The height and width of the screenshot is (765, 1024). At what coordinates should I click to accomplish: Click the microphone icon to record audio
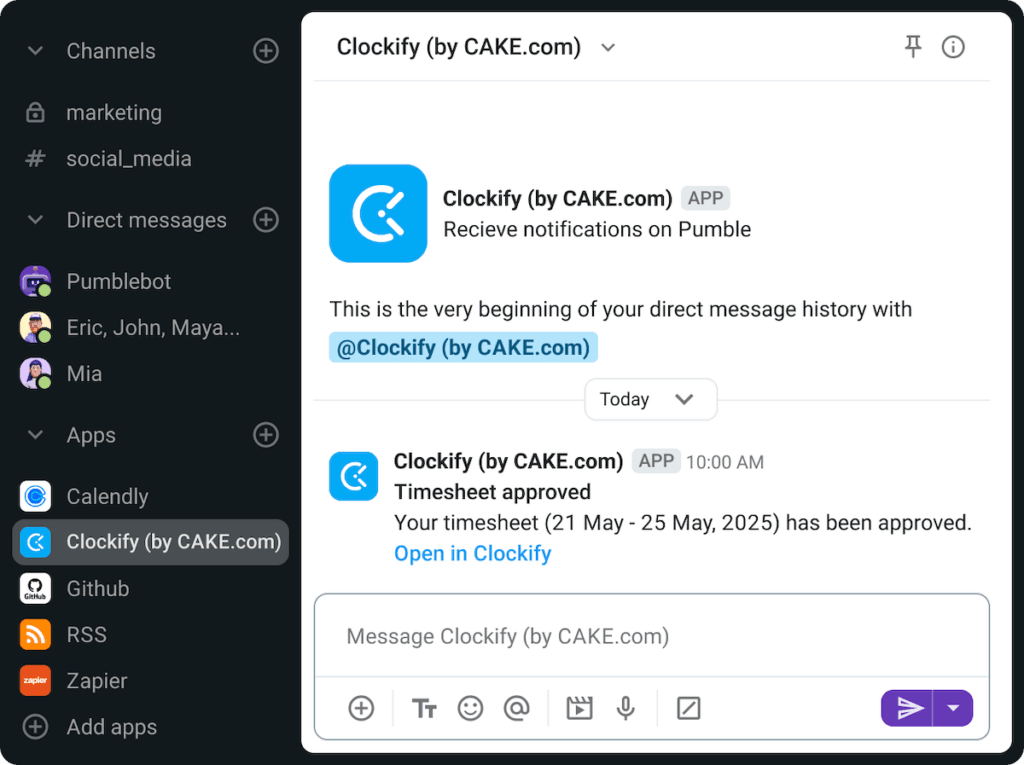coord(626,708)
